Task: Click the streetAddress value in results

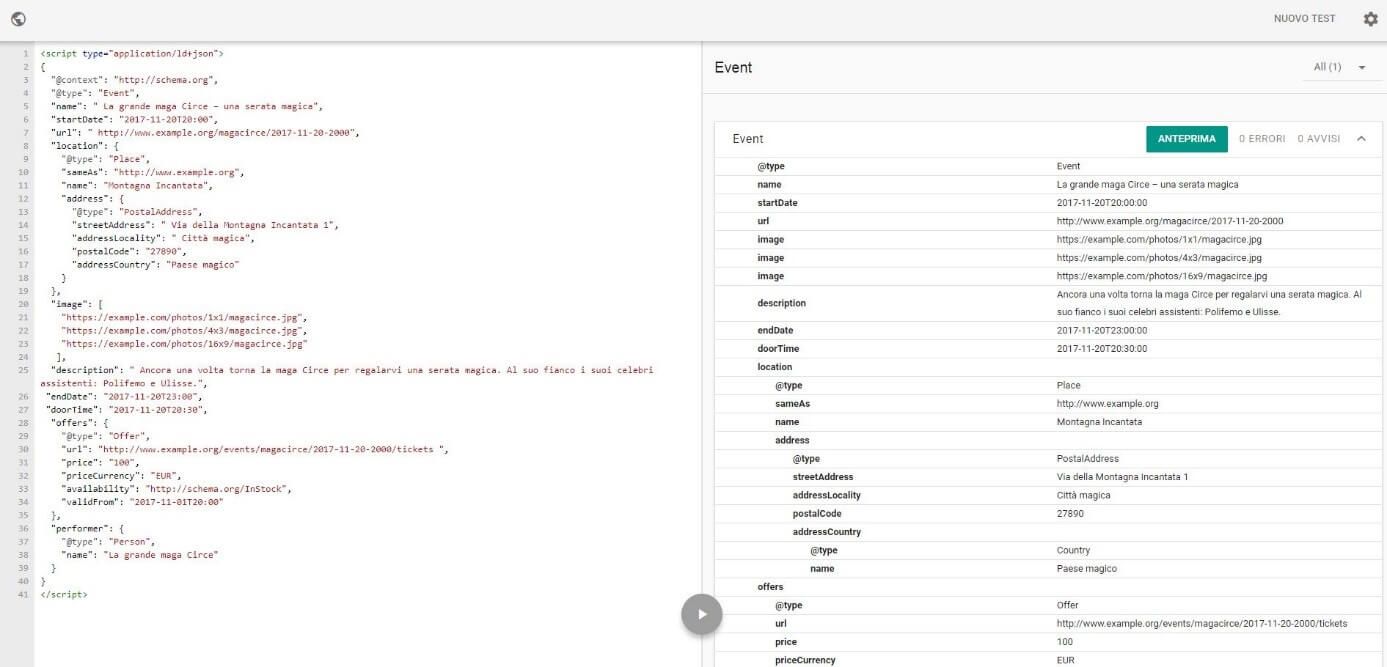Action: 1122,477
